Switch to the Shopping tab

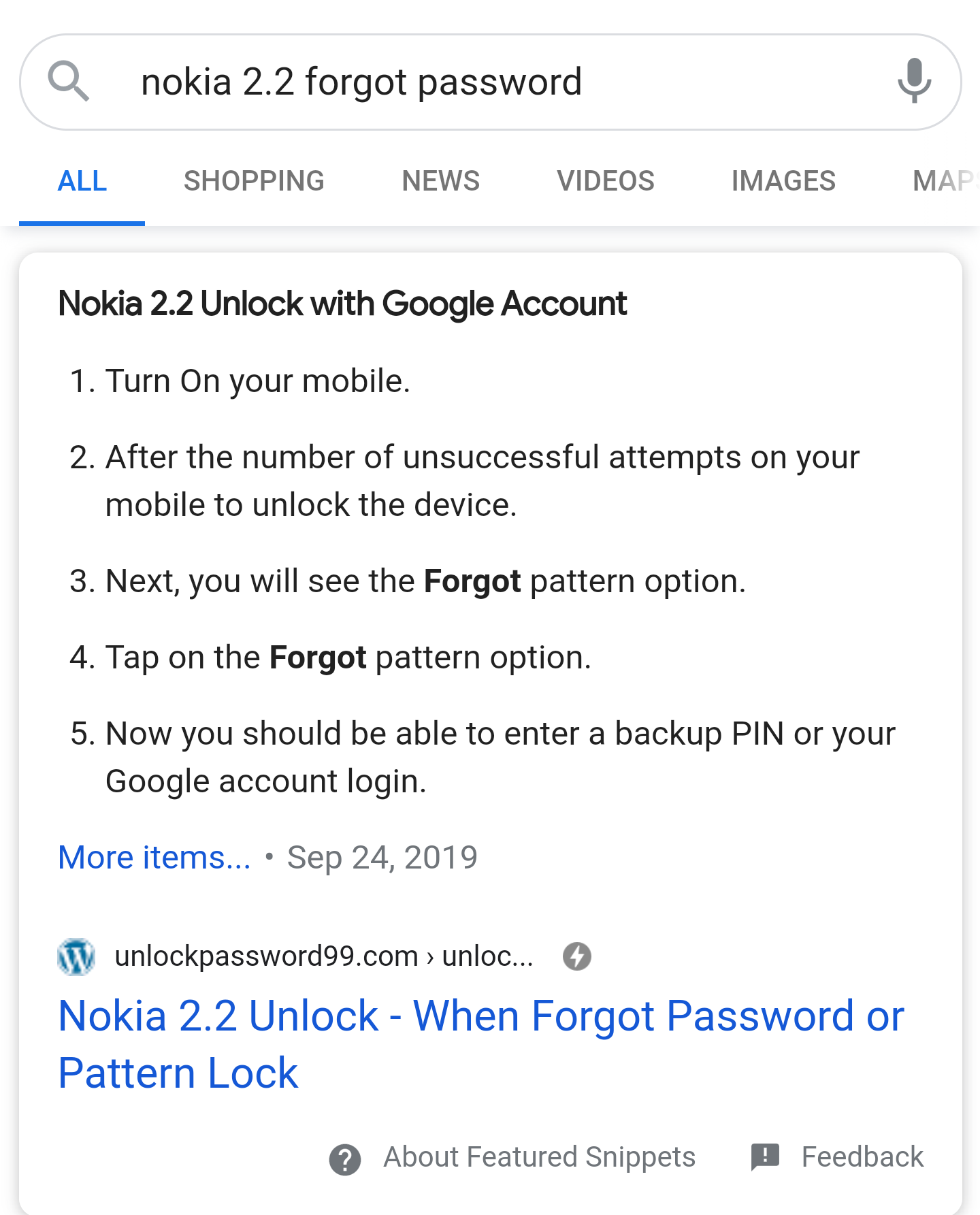254,181
